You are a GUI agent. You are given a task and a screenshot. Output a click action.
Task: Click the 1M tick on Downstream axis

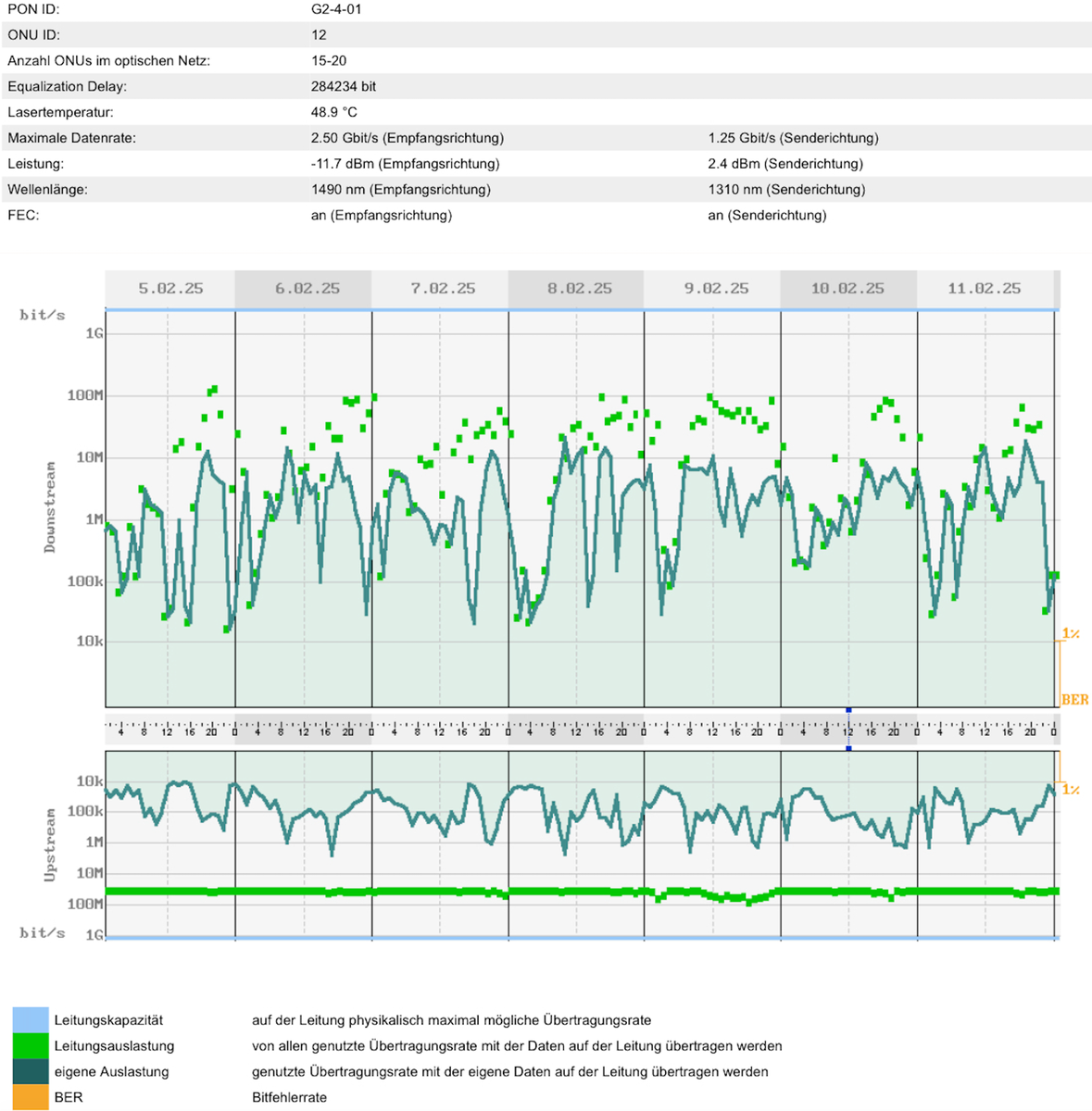click(x=94, y=519)
